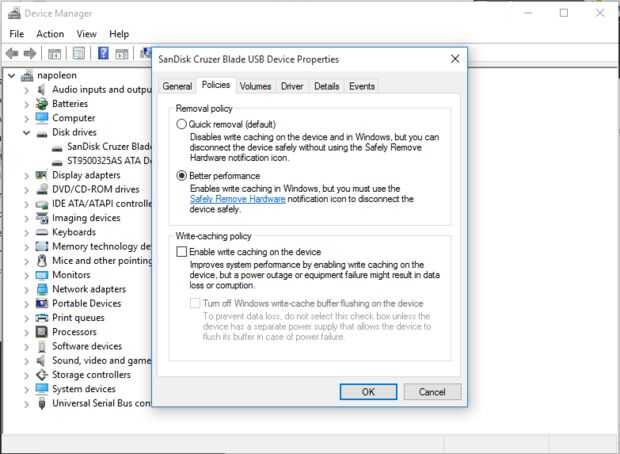Screen dimensions: 620x454
Task: Open the File menu
Action: click(x=17, y=34)
